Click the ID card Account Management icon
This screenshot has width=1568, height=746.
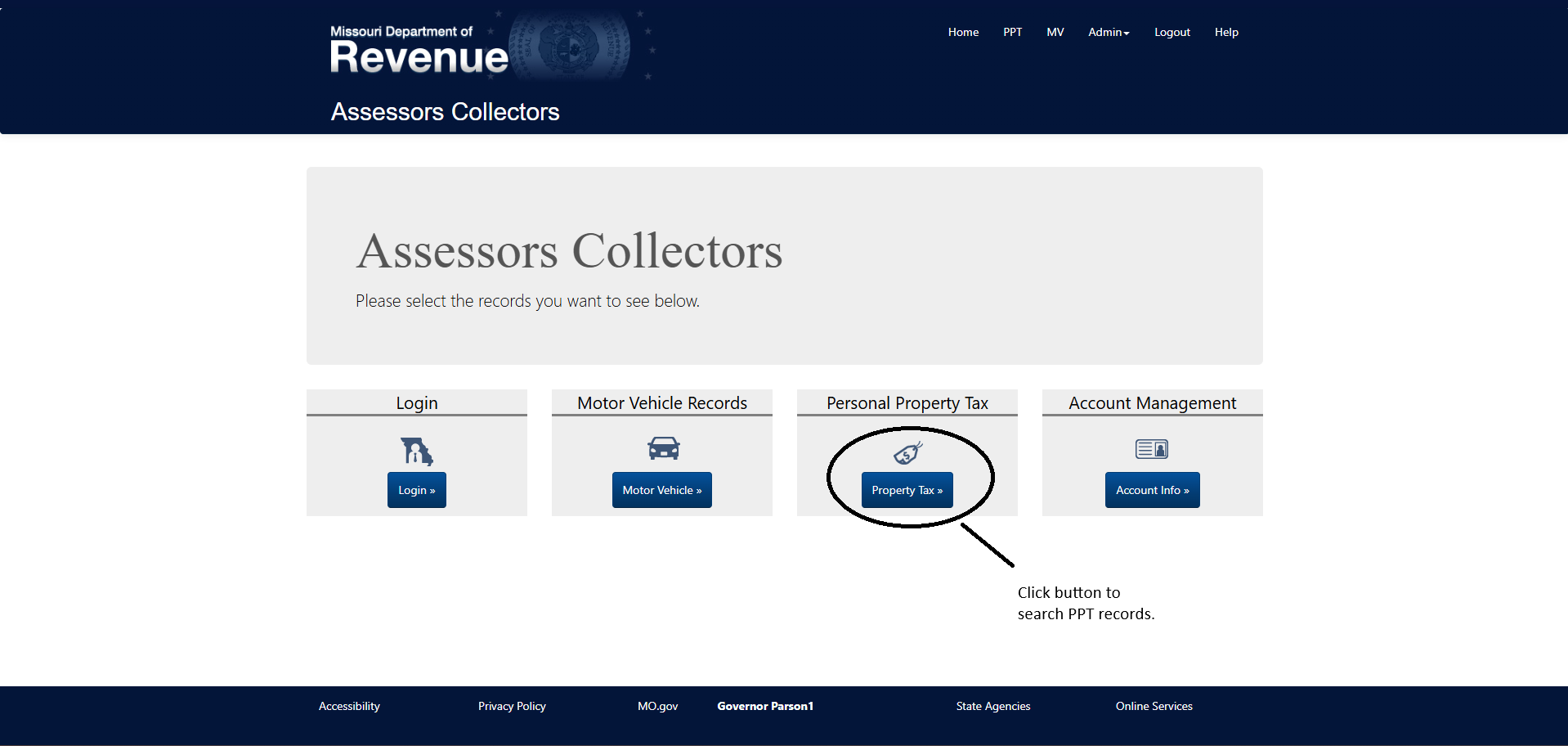coord(1151,449)
